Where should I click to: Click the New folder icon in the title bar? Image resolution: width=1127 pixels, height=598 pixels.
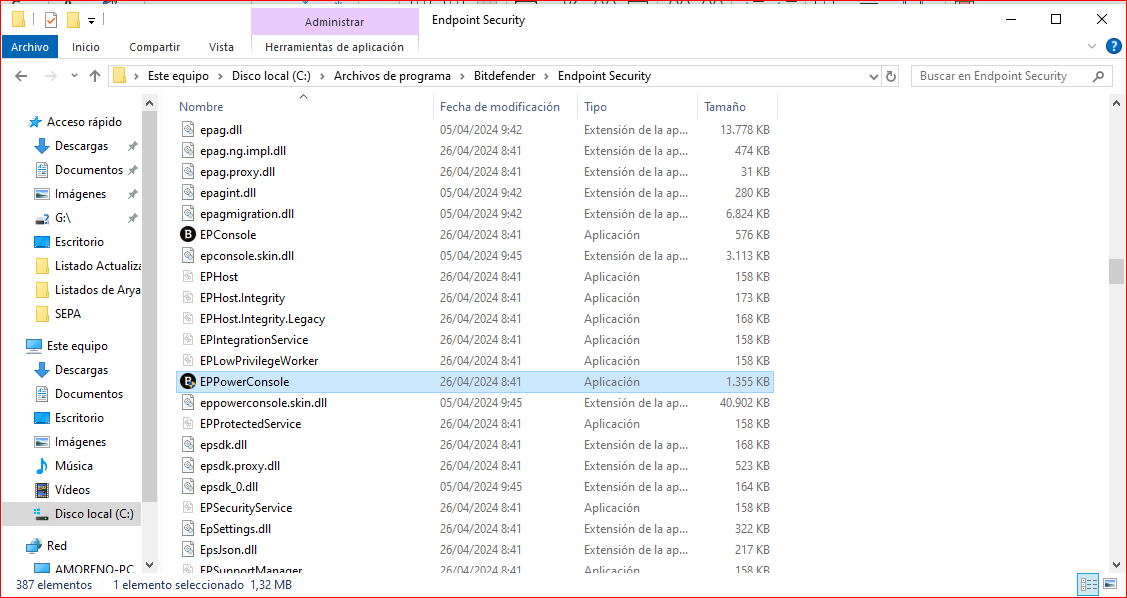pyautogui.click(x=73, y=19)
